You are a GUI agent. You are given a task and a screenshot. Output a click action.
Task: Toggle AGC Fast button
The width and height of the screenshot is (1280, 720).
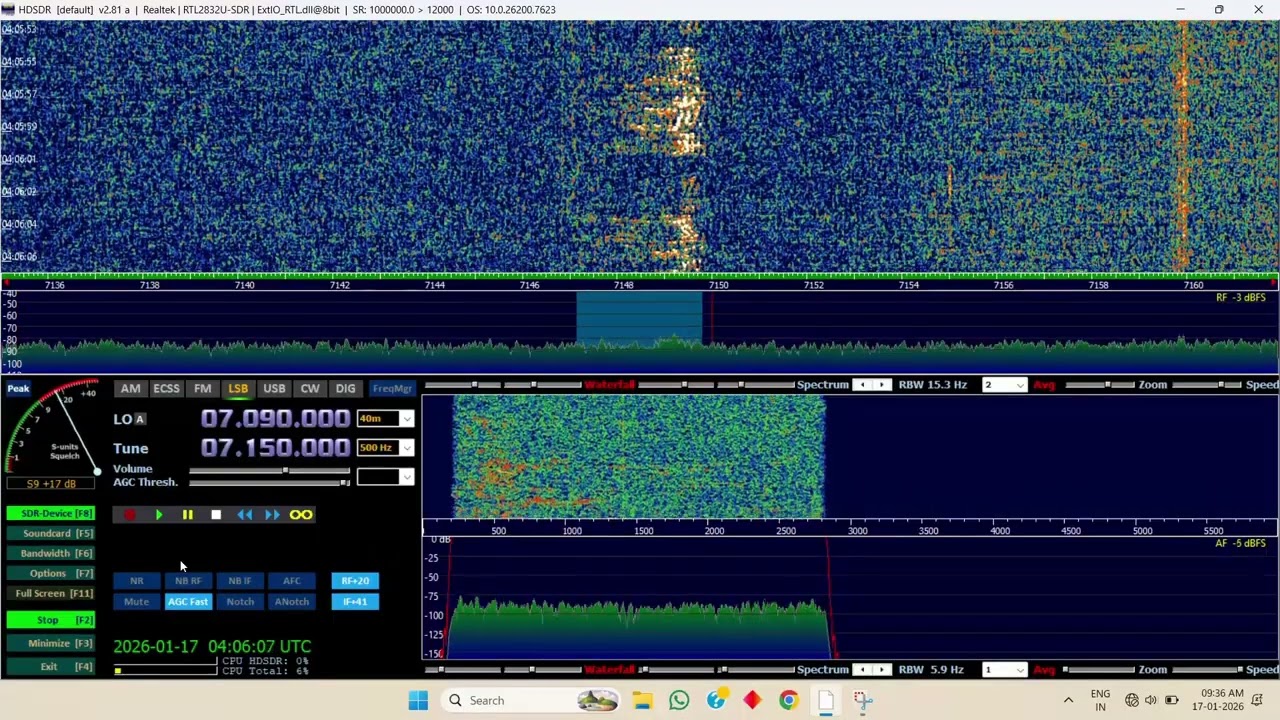point(188,602)
